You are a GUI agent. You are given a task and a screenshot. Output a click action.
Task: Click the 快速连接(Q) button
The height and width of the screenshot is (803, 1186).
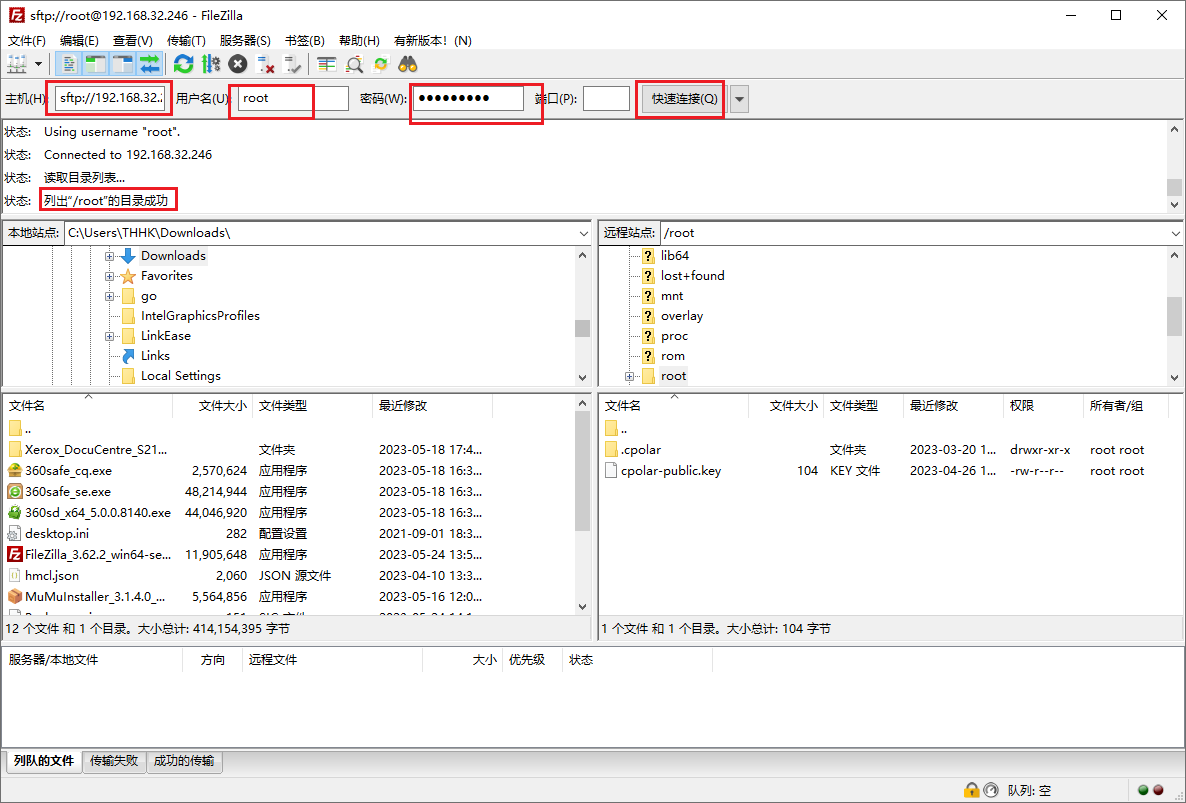coord(684,99)
